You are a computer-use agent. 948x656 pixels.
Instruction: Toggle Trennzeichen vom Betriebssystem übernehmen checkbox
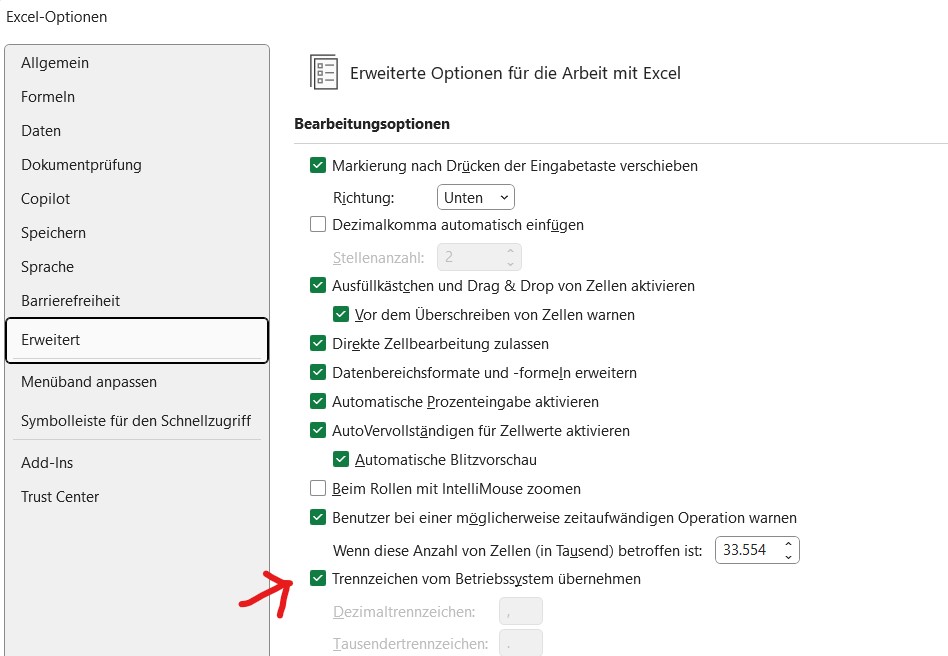tap(318, 579)
